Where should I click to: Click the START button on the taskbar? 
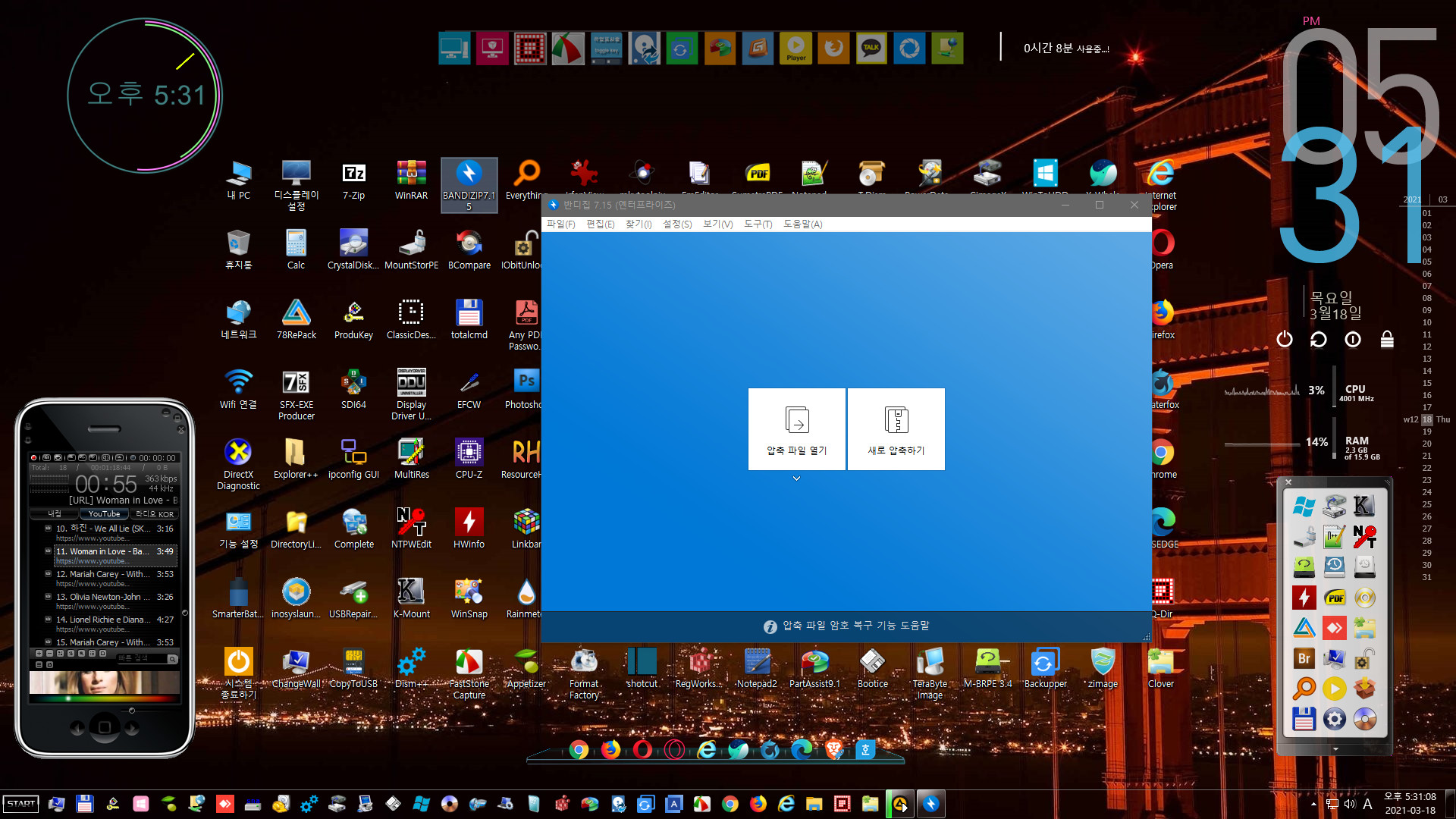pos(20,804)
